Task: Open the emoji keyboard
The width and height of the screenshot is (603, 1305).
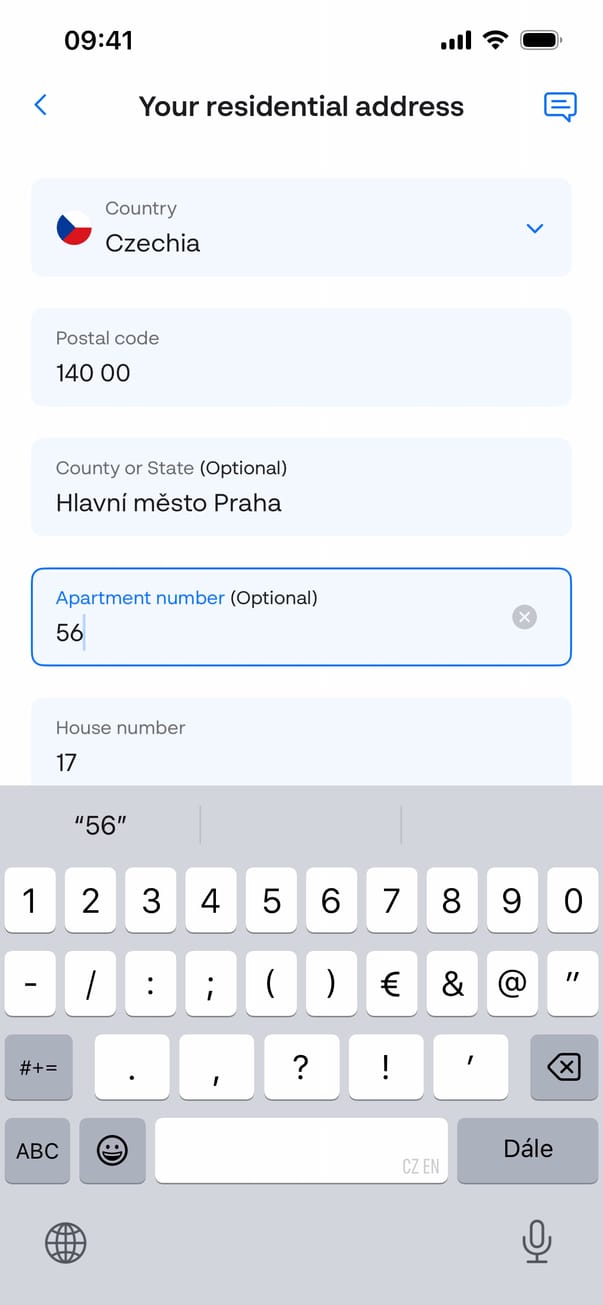Action: (x=112, y=1150)
